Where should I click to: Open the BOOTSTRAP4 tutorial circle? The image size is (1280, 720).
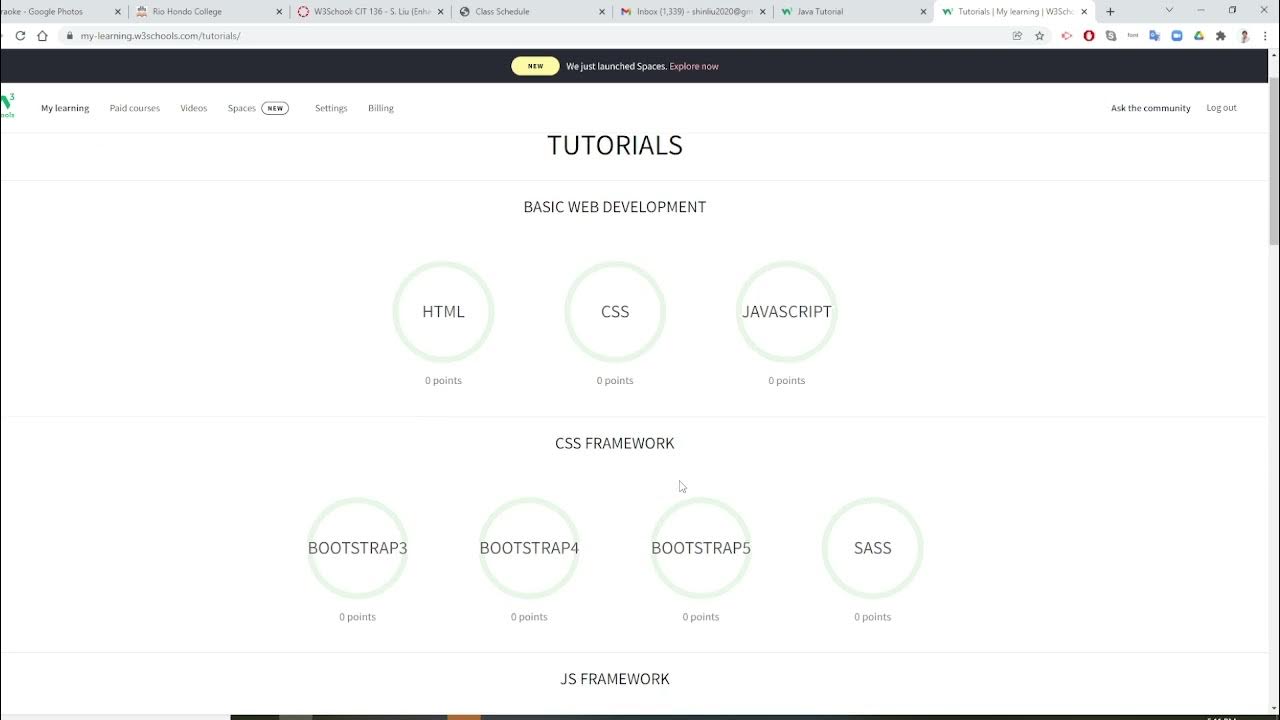[529, 547]
